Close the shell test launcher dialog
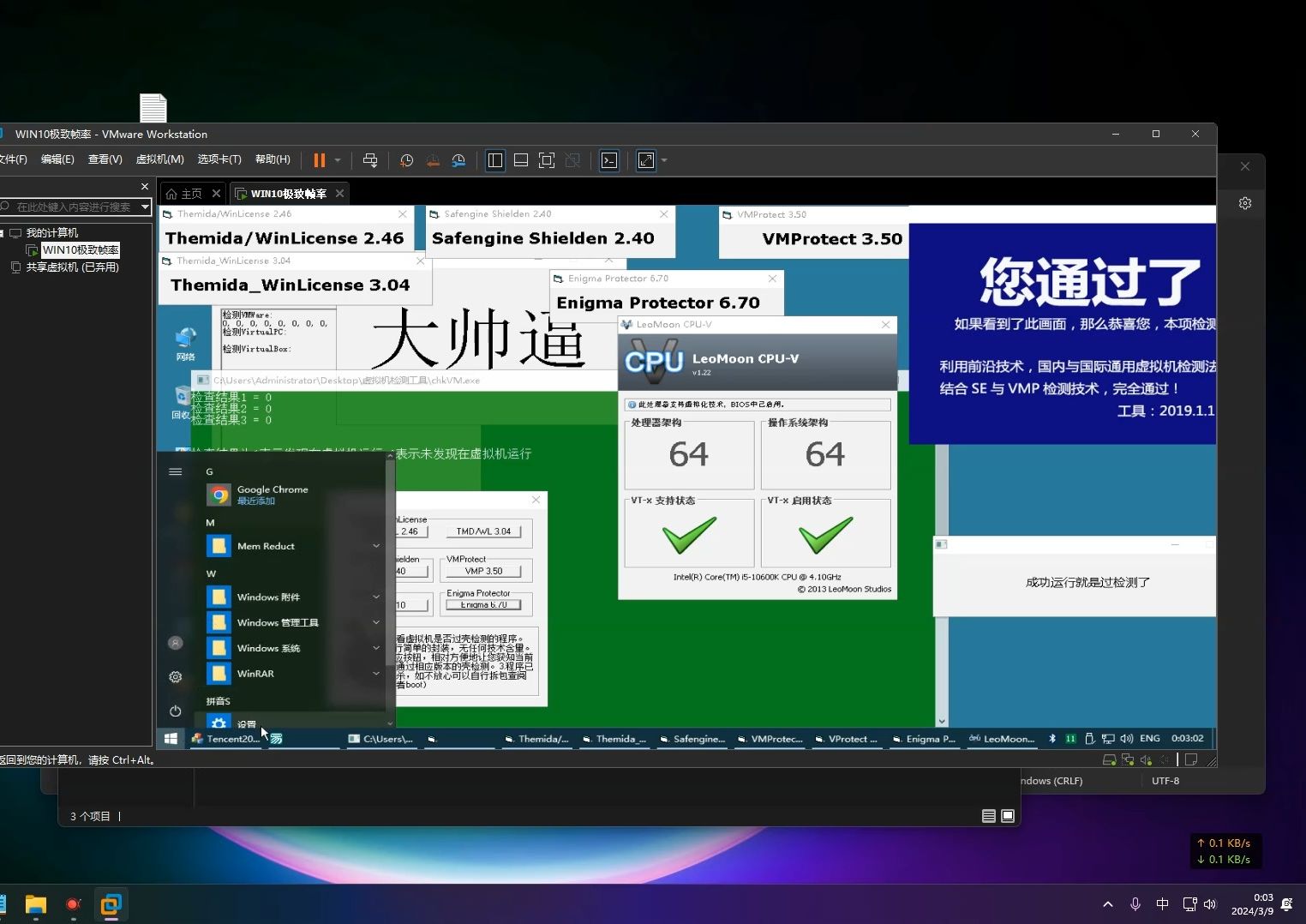 tap(536, 500)
